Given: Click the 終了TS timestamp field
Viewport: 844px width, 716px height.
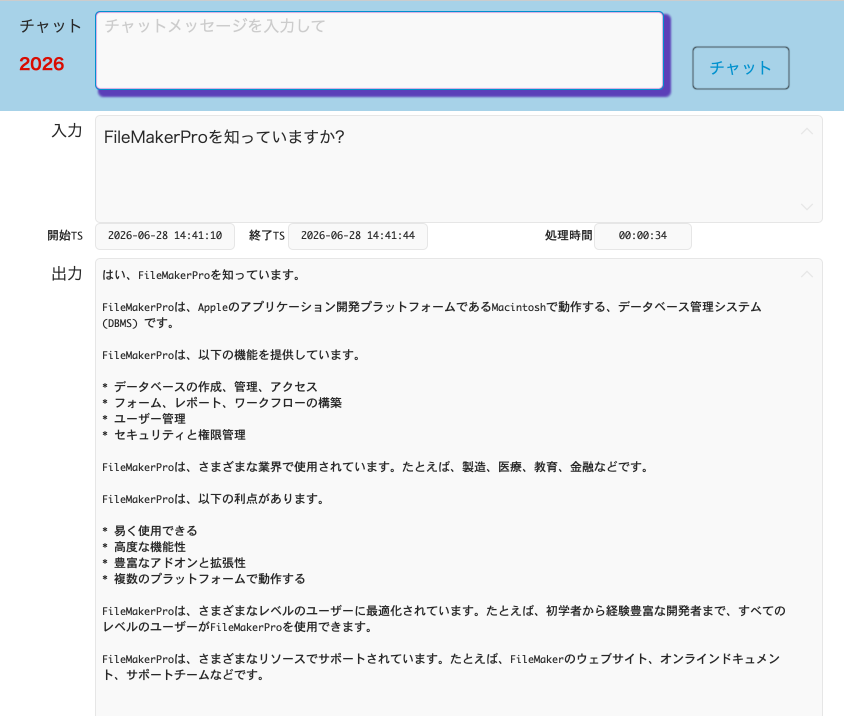Looking at the screenshot, I should 358,236.
